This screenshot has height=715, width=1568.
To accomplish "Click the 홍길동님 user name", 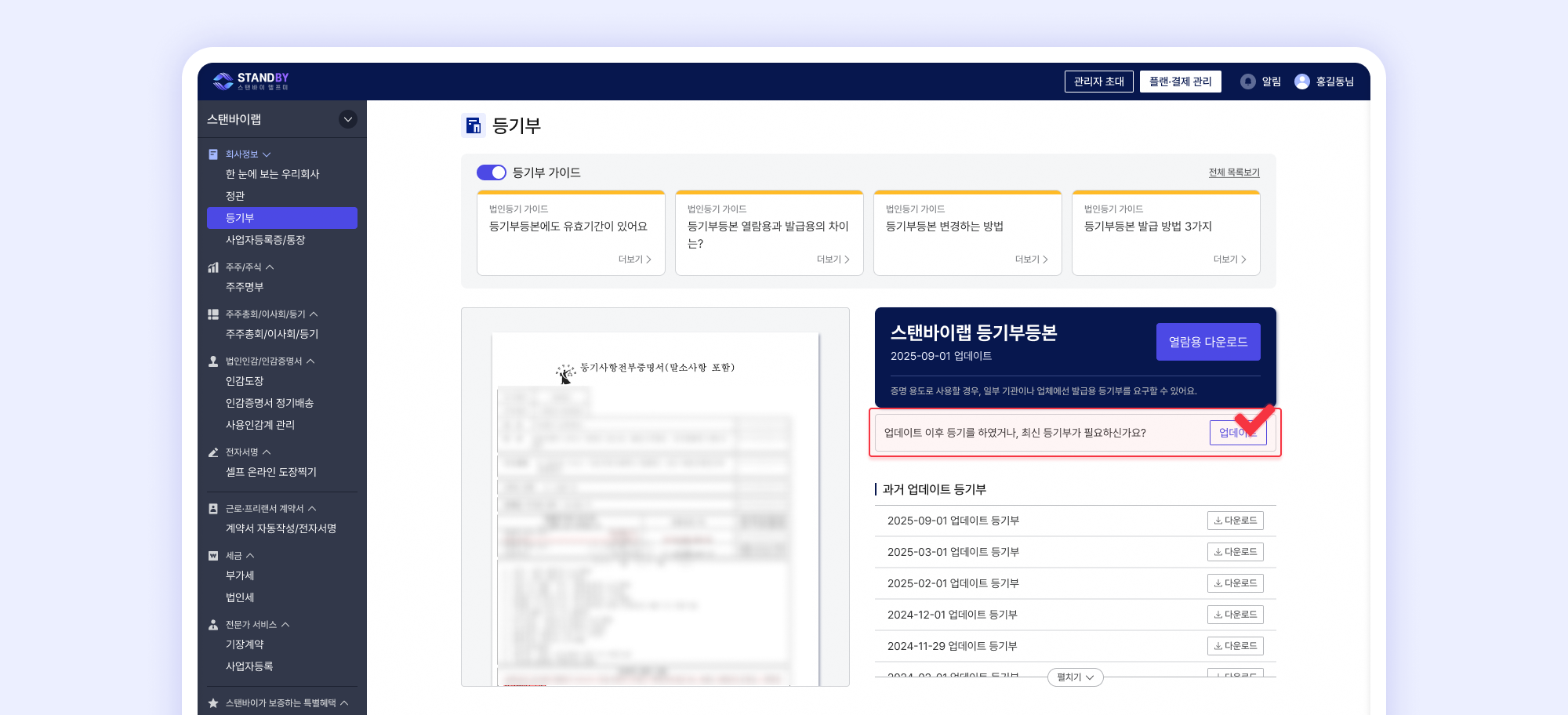I will pos(1334,82).
